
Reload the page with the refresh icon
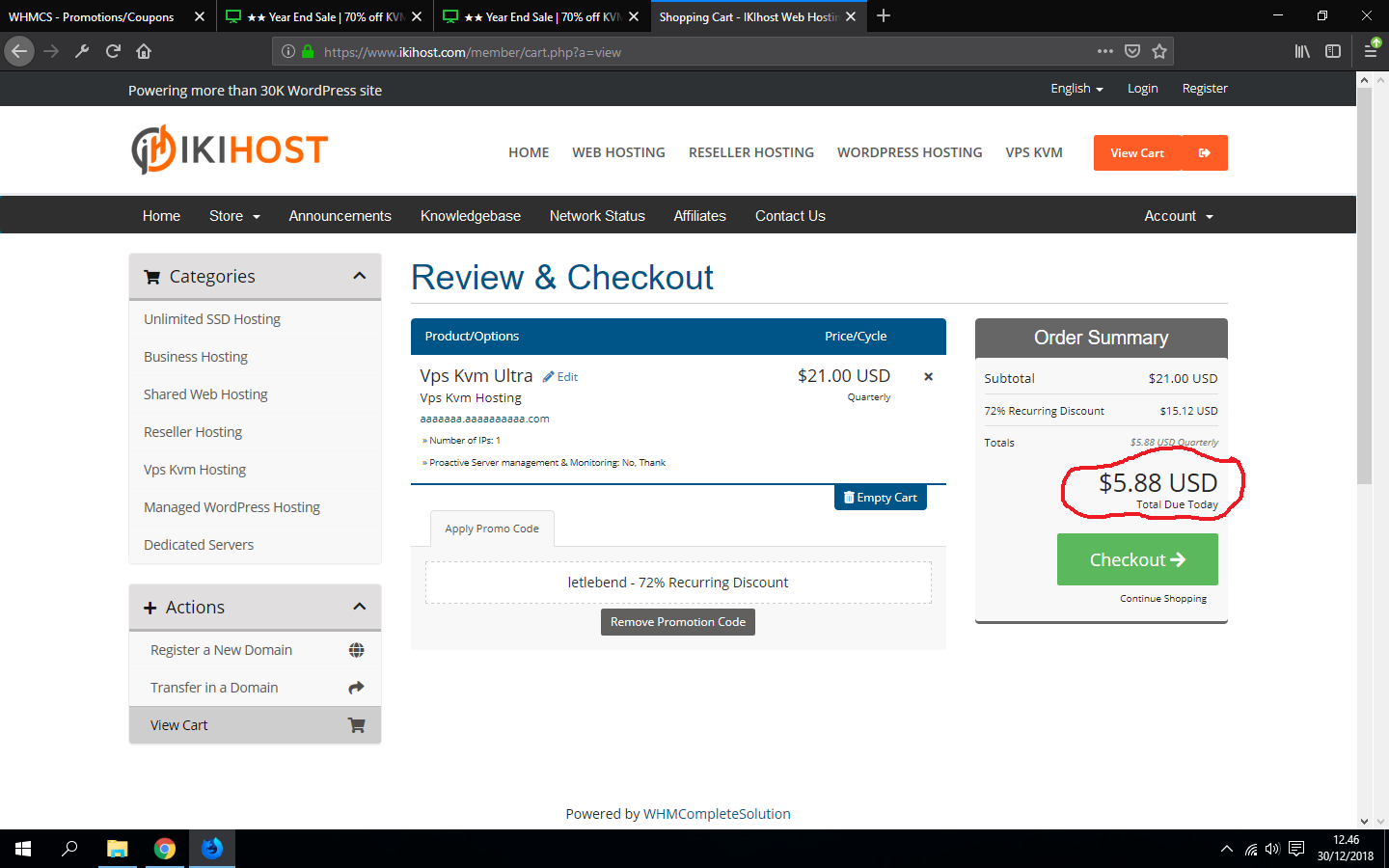pyautogui.click(x=113, y=51)
